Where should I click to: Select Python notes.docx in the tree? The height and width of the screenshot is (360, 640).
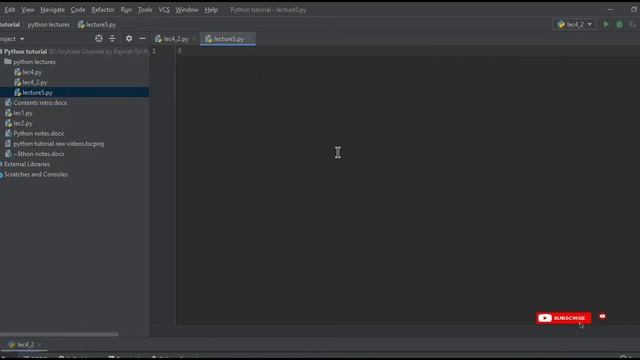pos(38,133)
